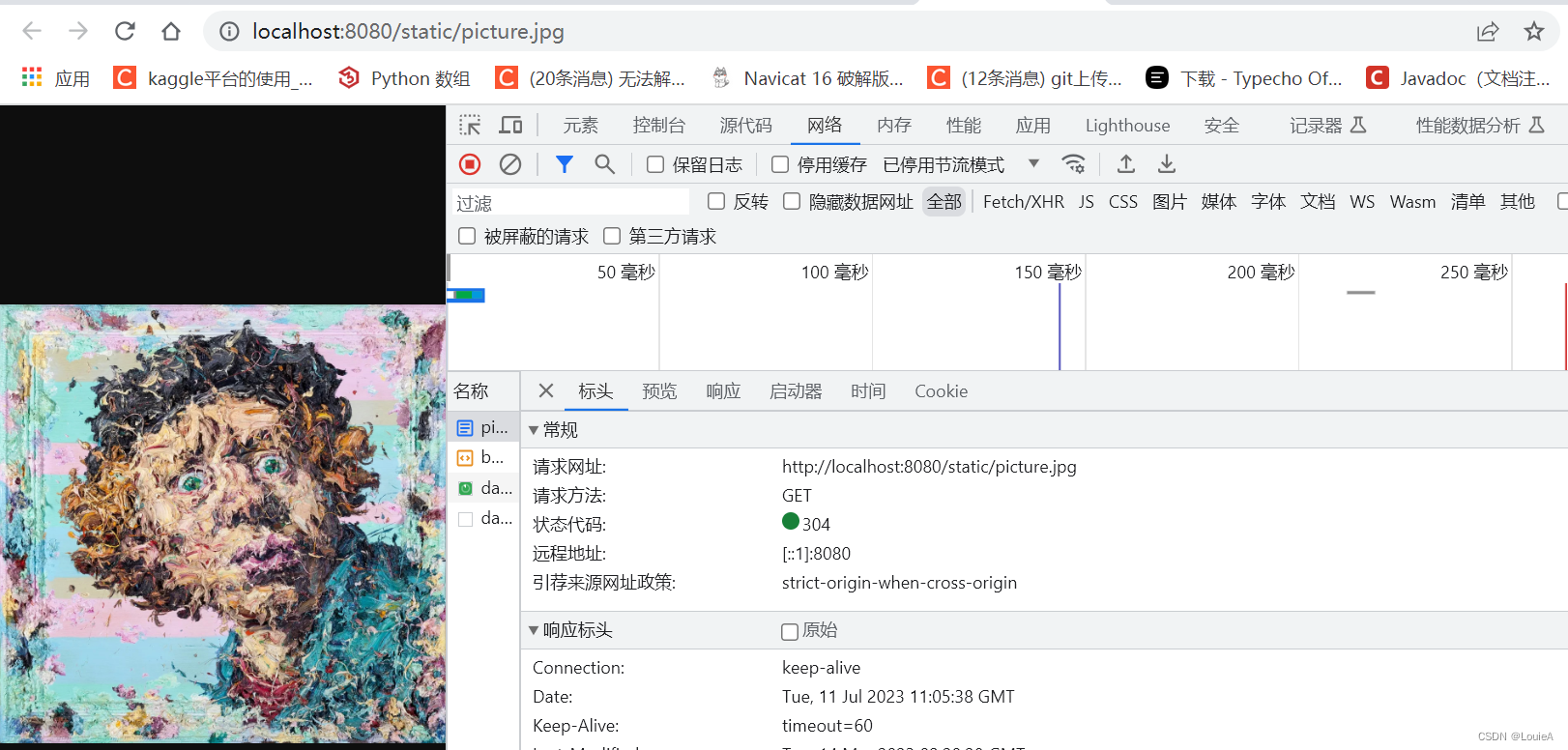The width and height of the screenshot is (1568, 750).
Task: Open 性能数据分析 panel tab
Action: pyautogui.click(x=1481, y=126)
